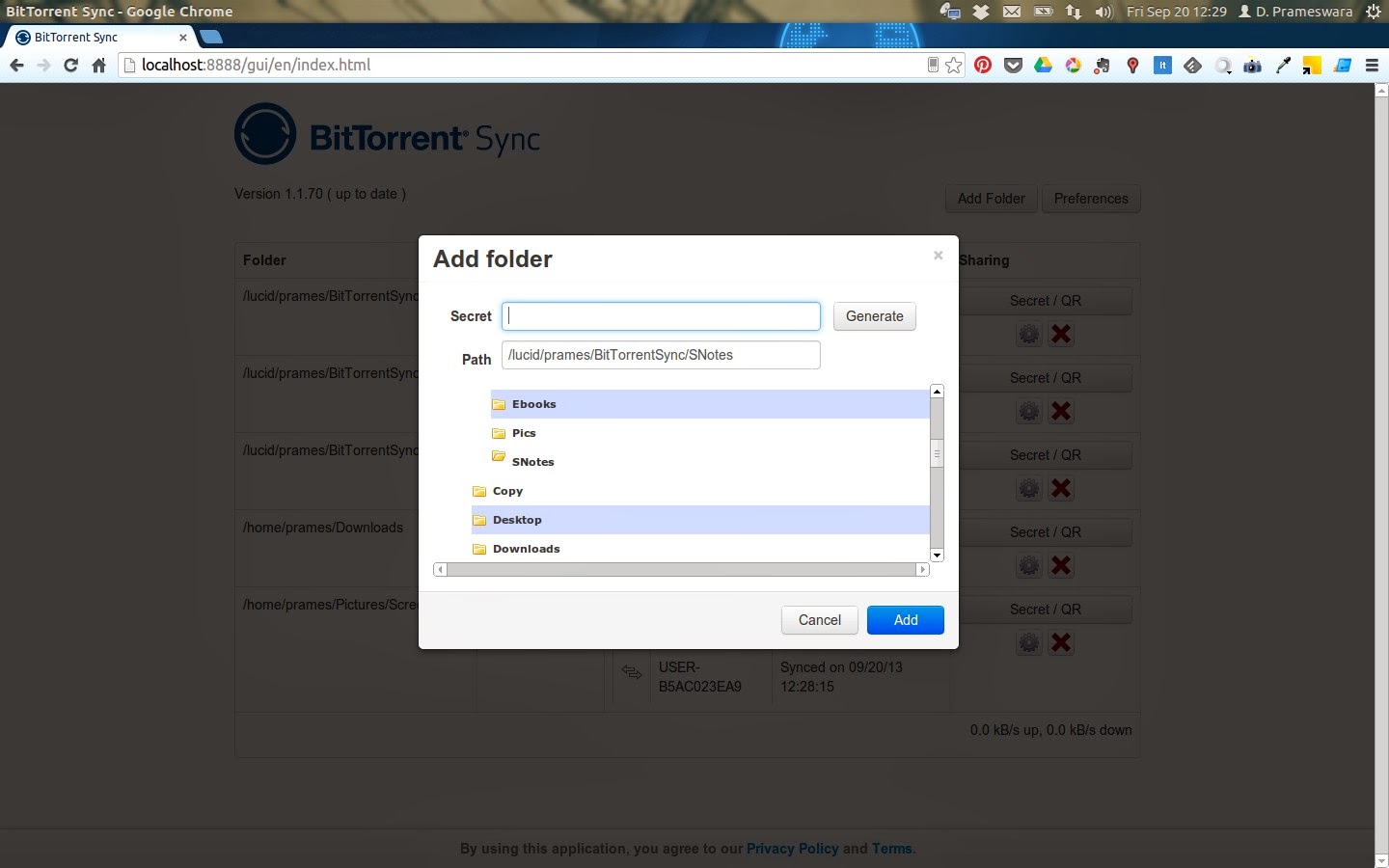Open the first folder row's gear settings

1029,335
